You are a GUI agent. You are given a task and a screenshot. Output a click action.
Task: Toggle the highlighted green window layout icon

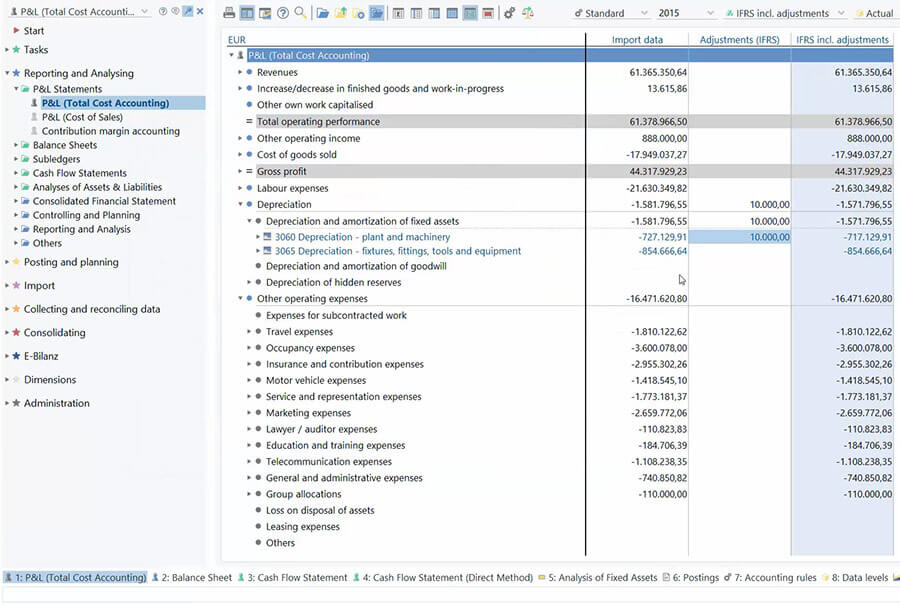pyautogui.click(x=470, y=13)
